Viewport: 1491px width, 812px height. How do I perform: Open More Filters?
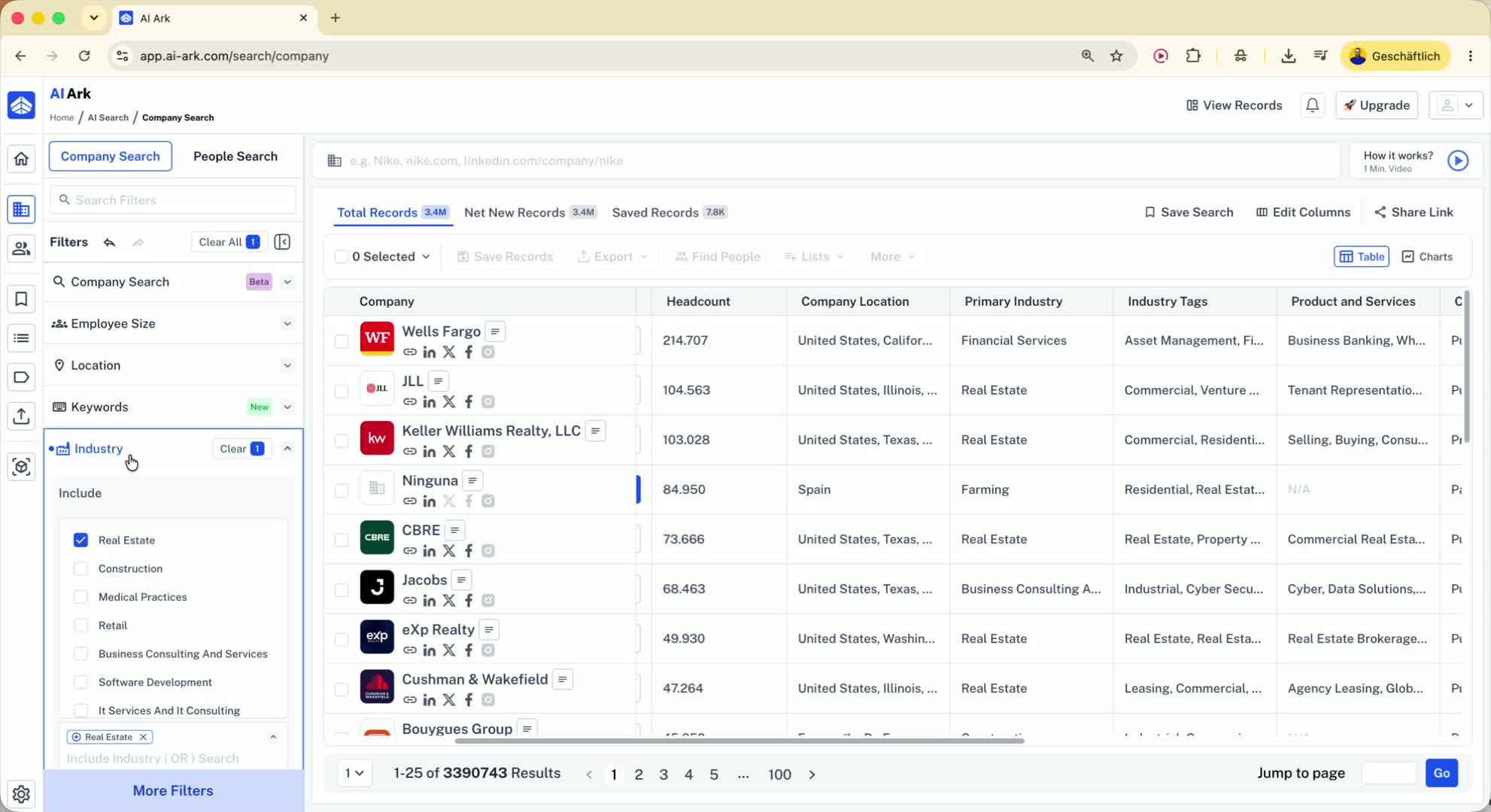pyautogui.click(x=173, y=791)
